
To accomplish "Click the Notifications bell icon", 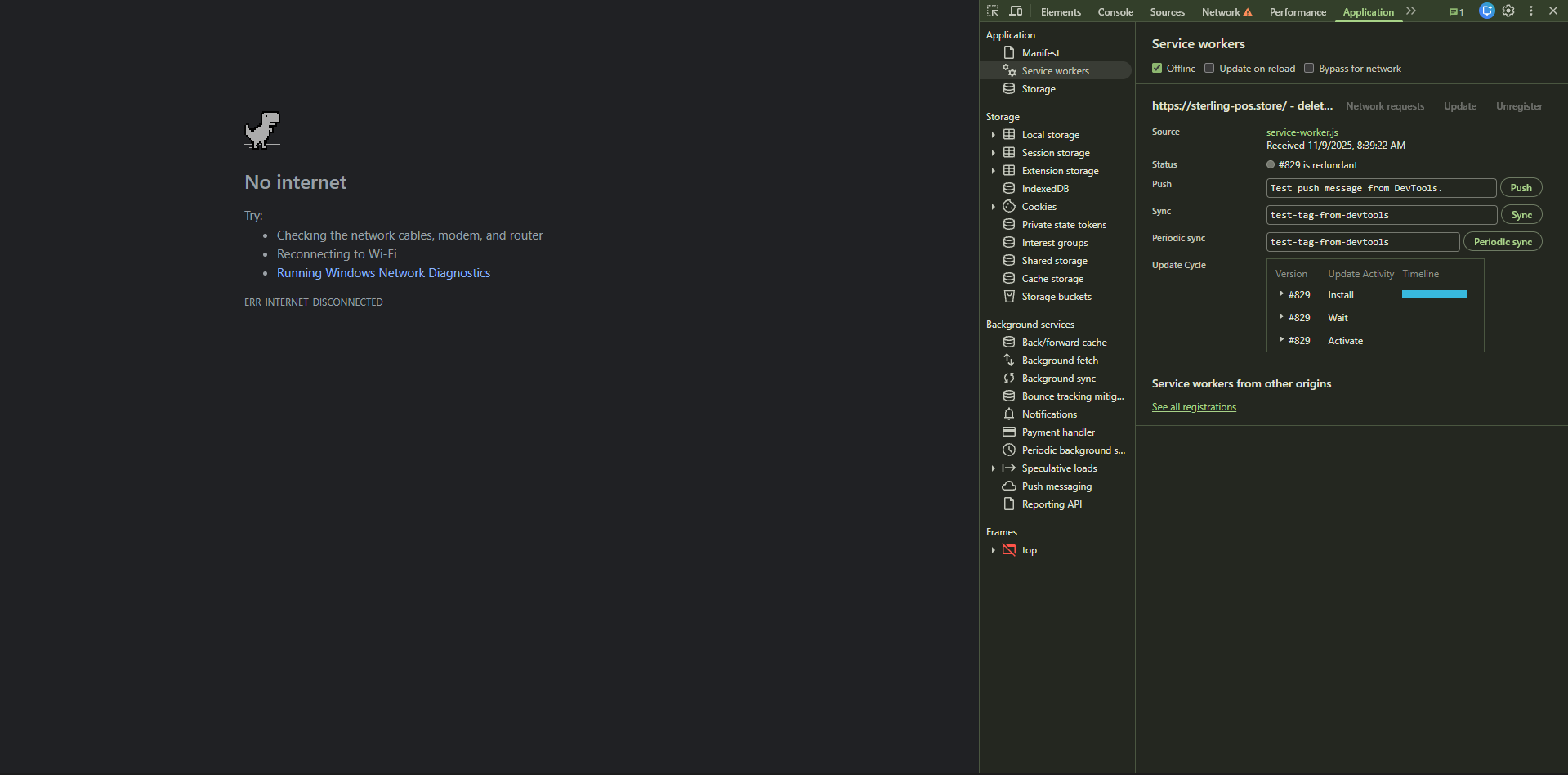I will (1009, 414).
